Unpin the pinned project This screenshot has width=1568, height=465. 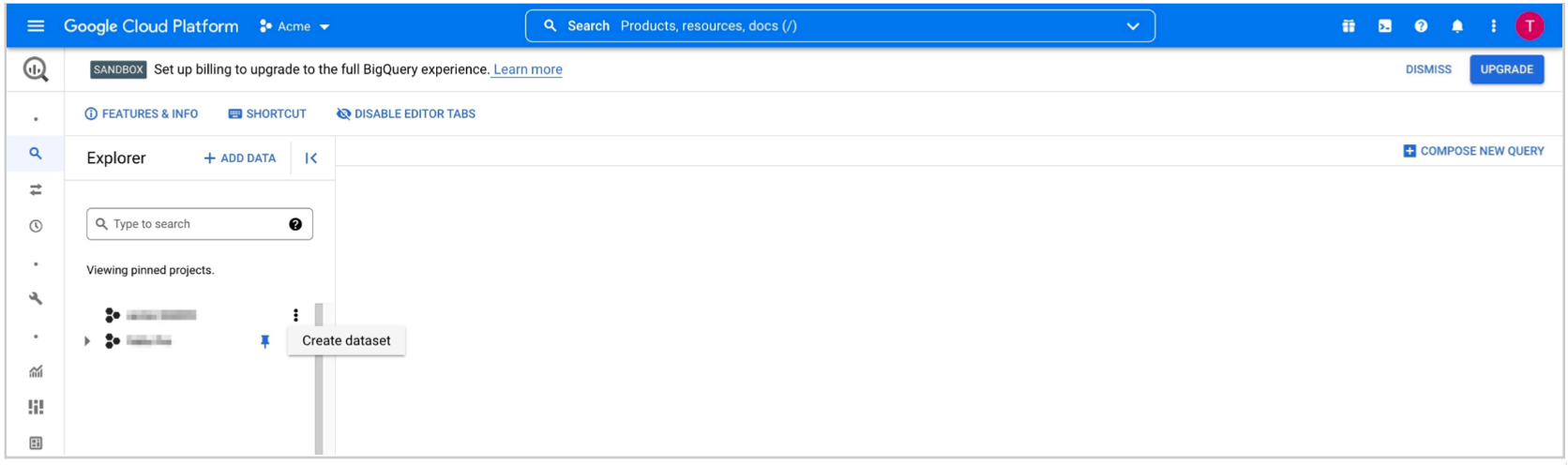click(x=264, y=341)
